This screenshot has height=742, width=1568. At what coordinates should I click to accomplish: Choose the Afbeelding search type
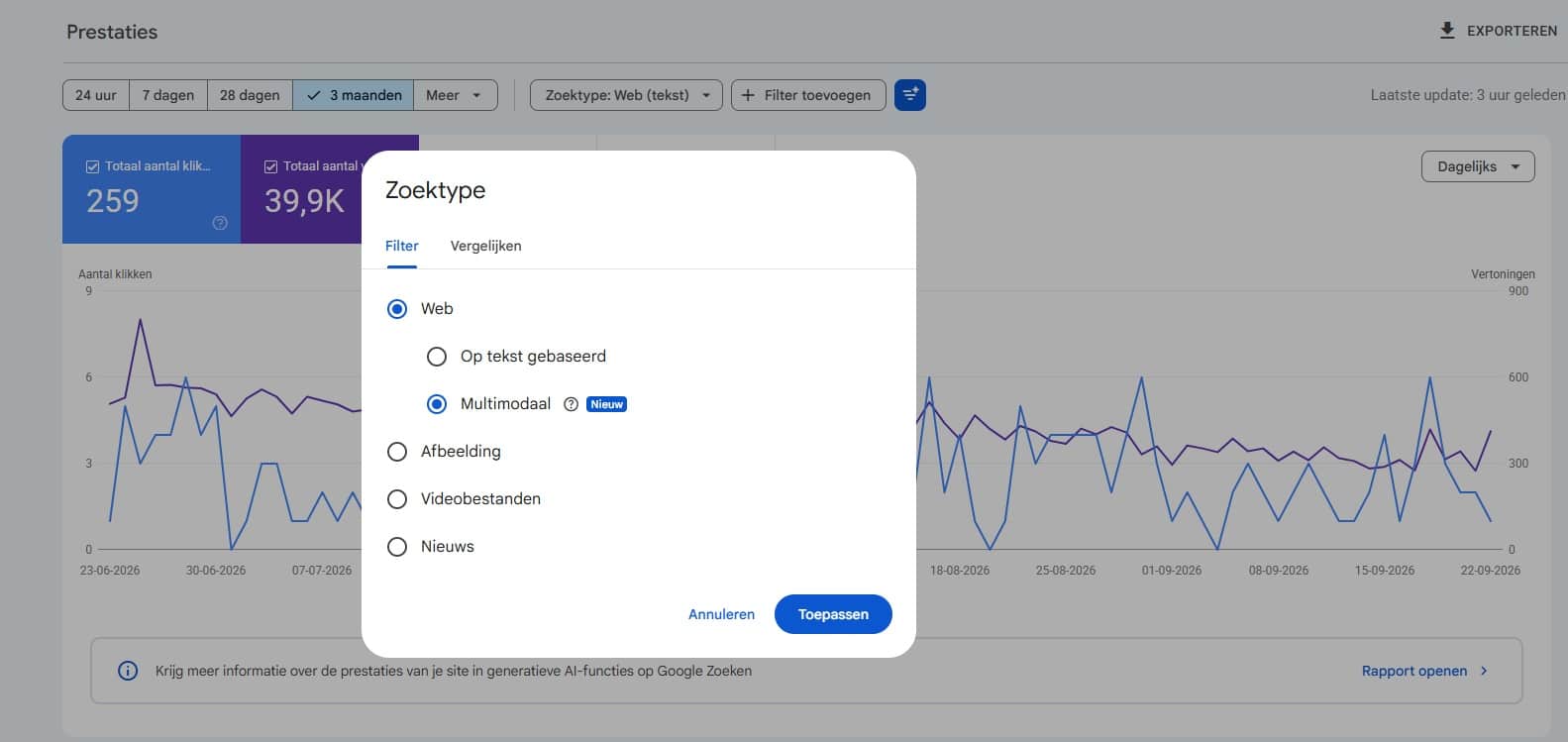(397, 452)
